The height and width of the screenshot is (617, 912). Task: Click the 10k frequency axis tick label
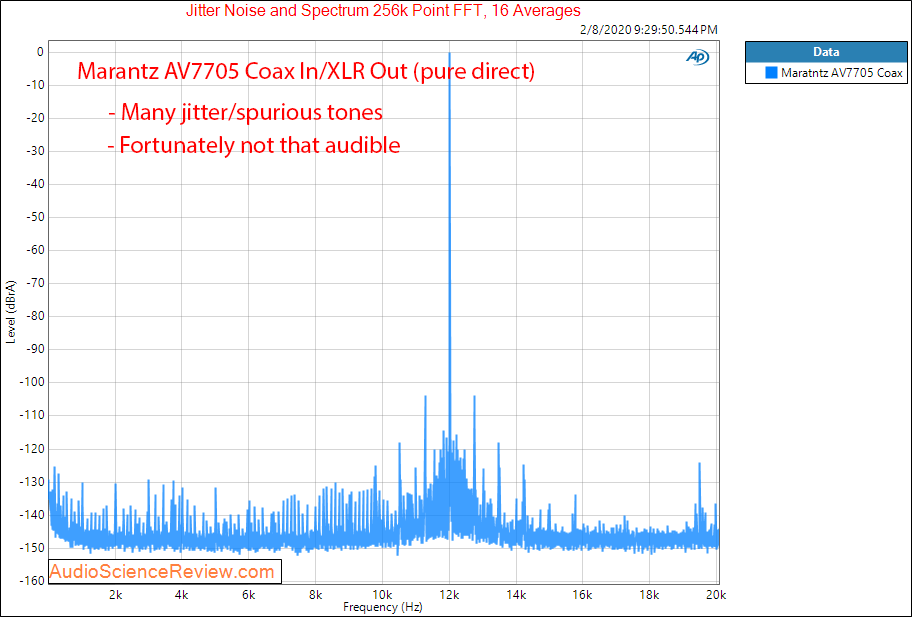tap(382, 595)
